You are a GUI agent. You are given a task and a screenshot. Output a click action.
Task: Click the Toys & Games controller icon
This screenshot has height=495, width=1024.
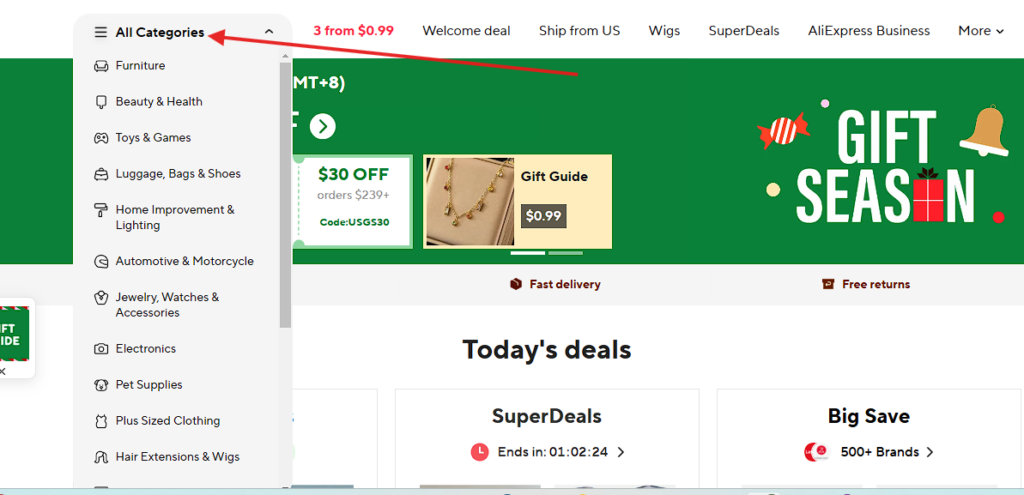101,138
